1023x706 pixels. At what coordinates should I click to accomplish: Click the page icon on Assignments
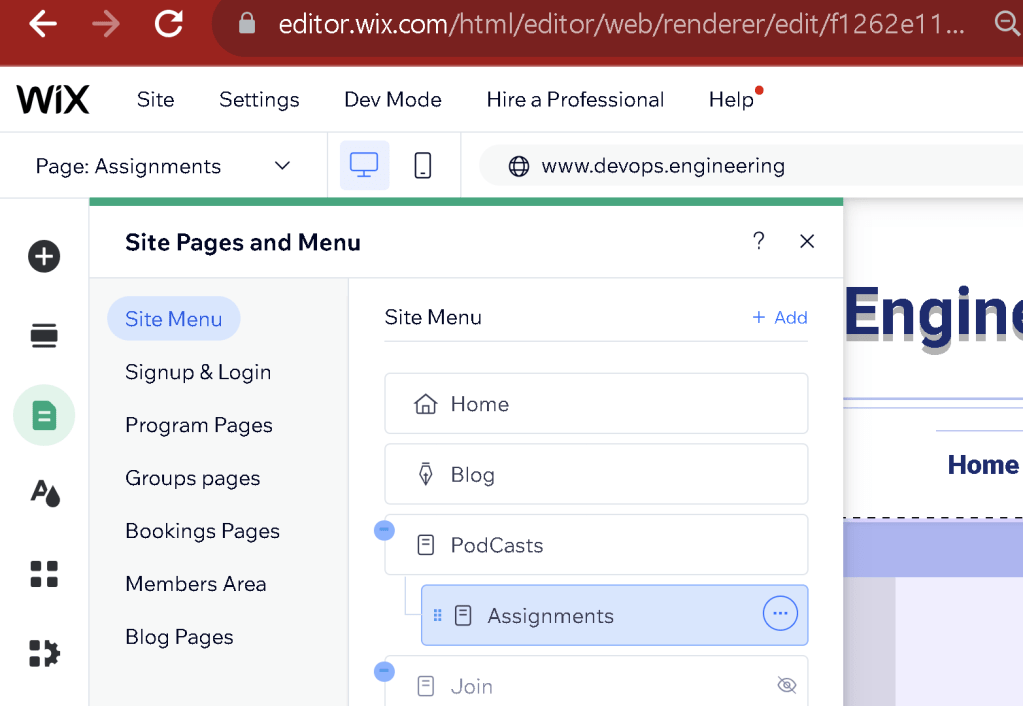click(x=463, y=615)
